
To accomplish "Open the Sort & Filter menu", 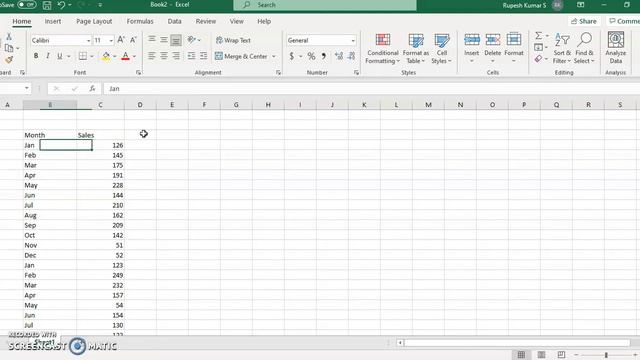I will (562, 49).
